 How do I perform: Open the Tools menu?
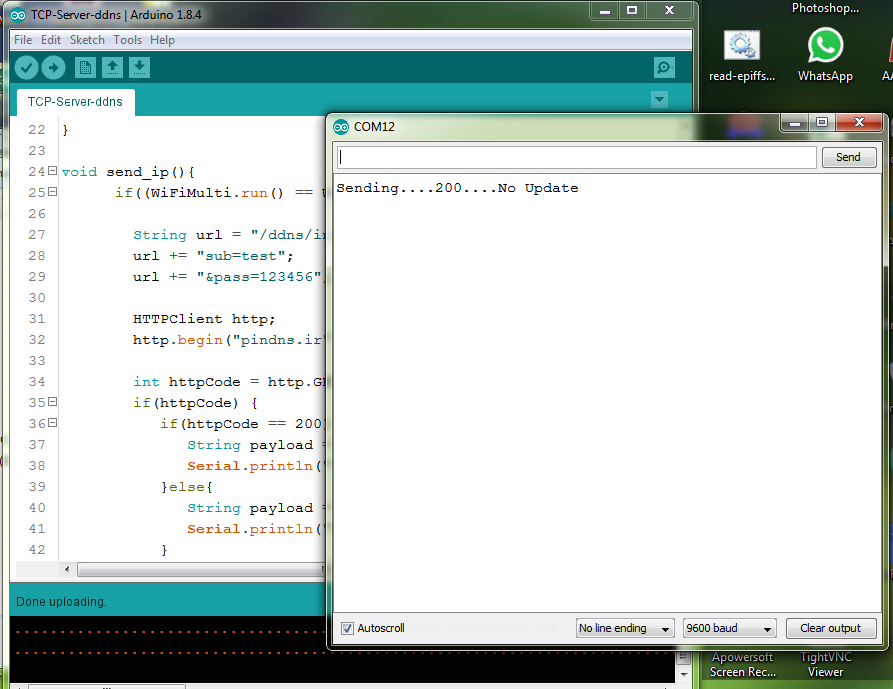[127, 40]
